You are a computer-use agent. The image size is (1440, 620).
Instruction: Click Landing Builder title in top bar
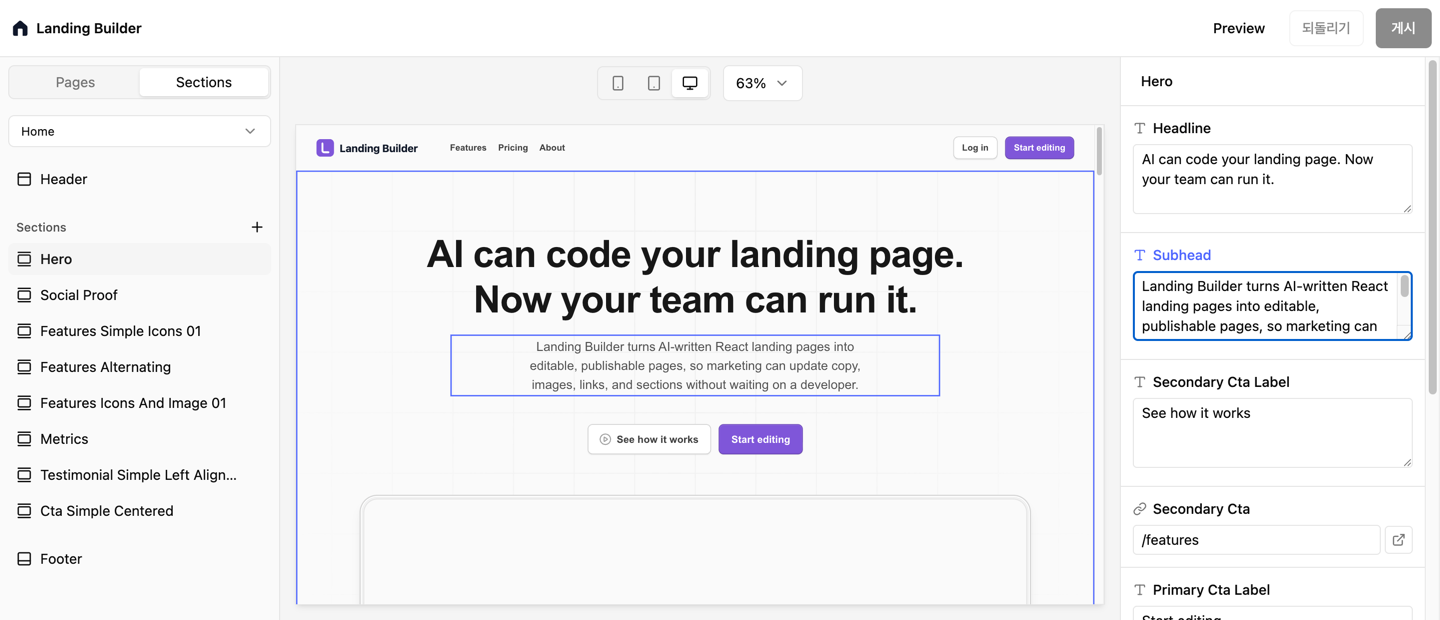(x=89, y=28)
